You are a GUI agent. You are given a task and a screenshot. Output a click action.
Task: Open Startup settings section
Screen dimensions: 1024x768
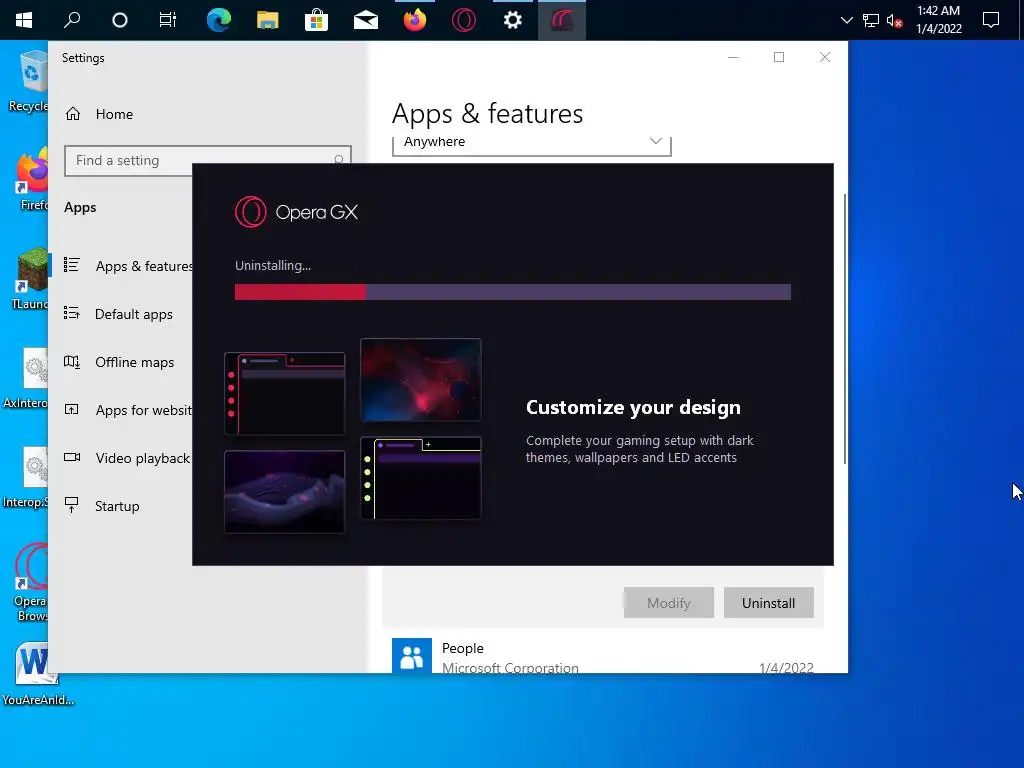pos(102,506)
